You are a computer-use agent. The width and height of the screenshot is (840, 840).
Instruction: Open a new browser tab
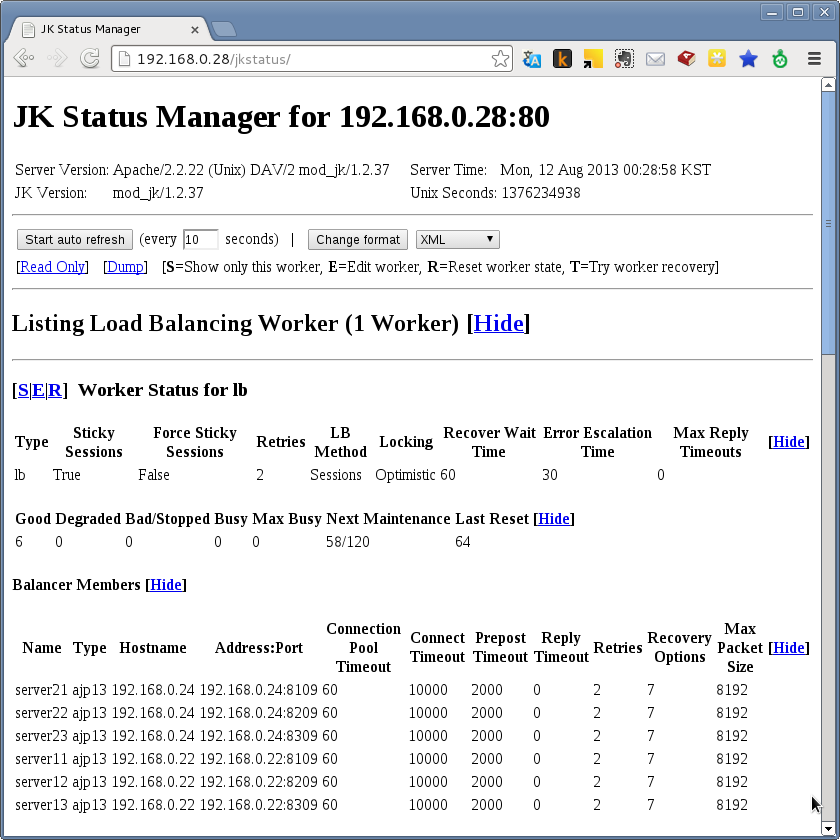224,29
